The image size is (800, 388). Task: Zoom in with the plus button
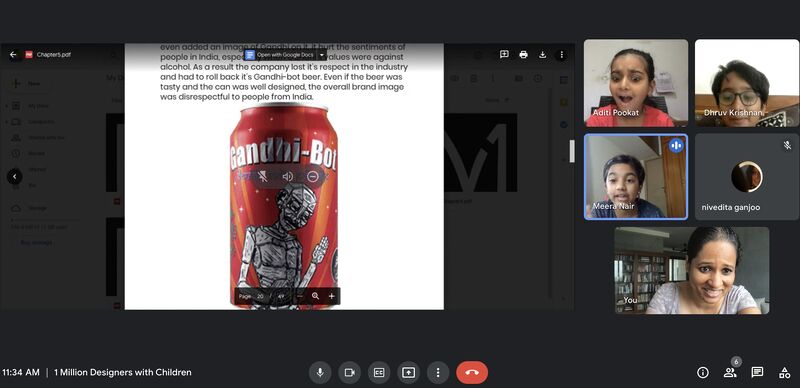332,296
